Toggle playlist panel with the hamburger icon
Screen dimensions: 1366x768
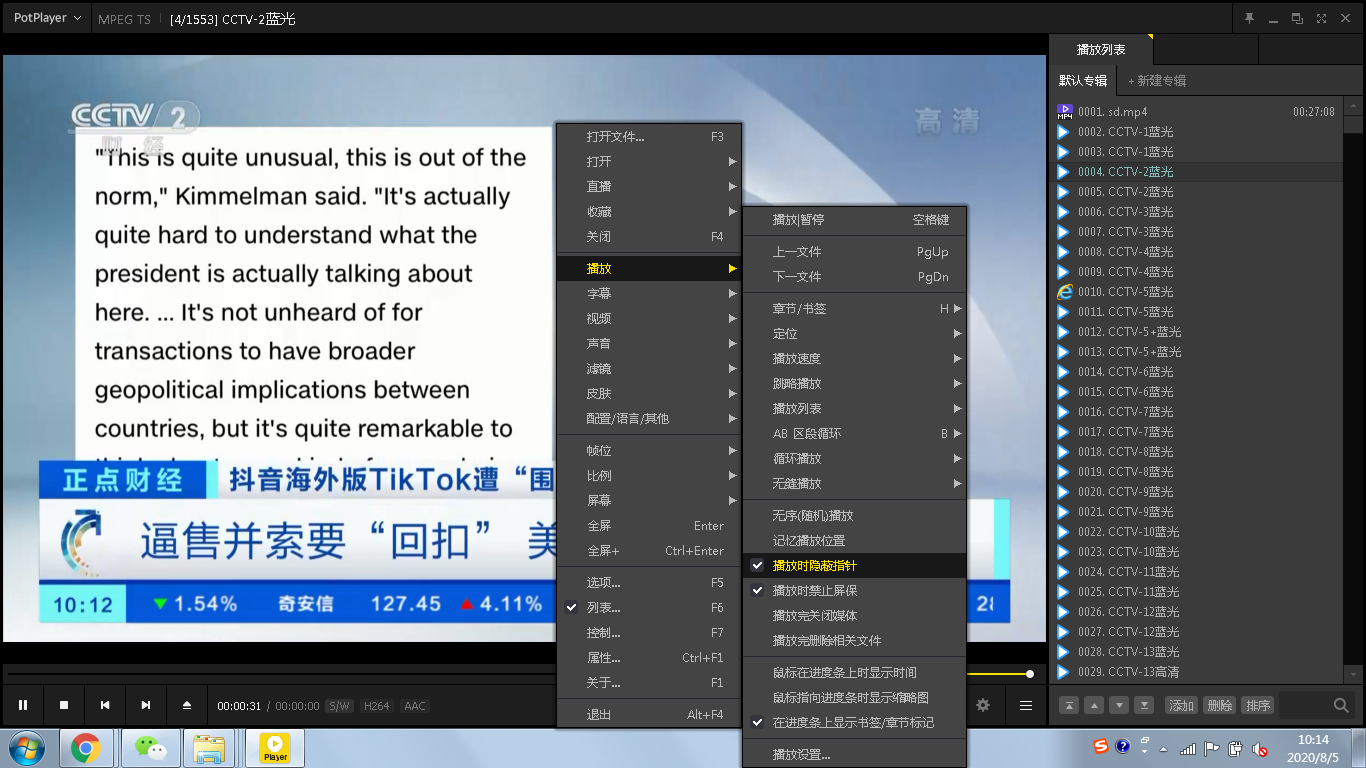[x=1026, y=705]
